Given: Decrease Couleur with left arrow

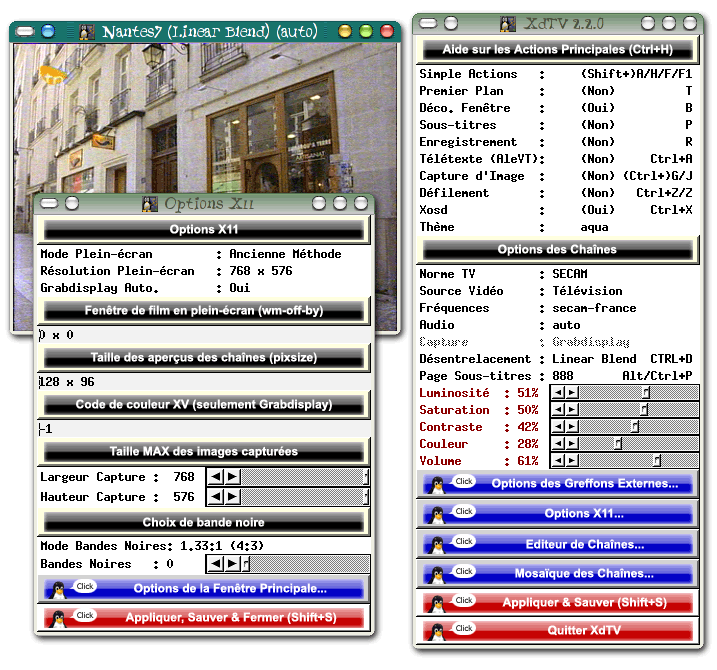Looking at the screenshot, I should pyautogui.click(x=559, y=444).
